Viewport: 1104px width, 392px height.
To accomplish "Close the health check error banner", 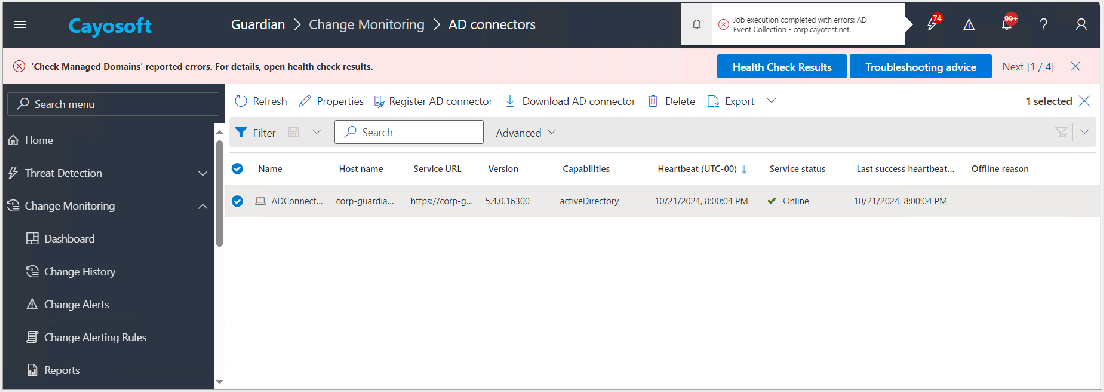I will [x=1075, y=67].
